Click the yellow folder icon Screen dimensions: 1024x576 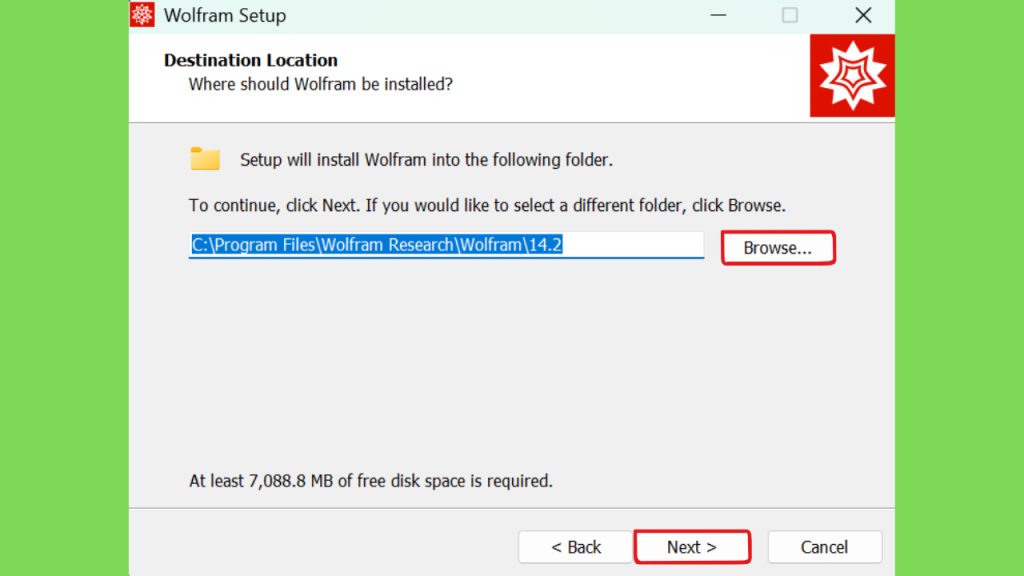205,159
